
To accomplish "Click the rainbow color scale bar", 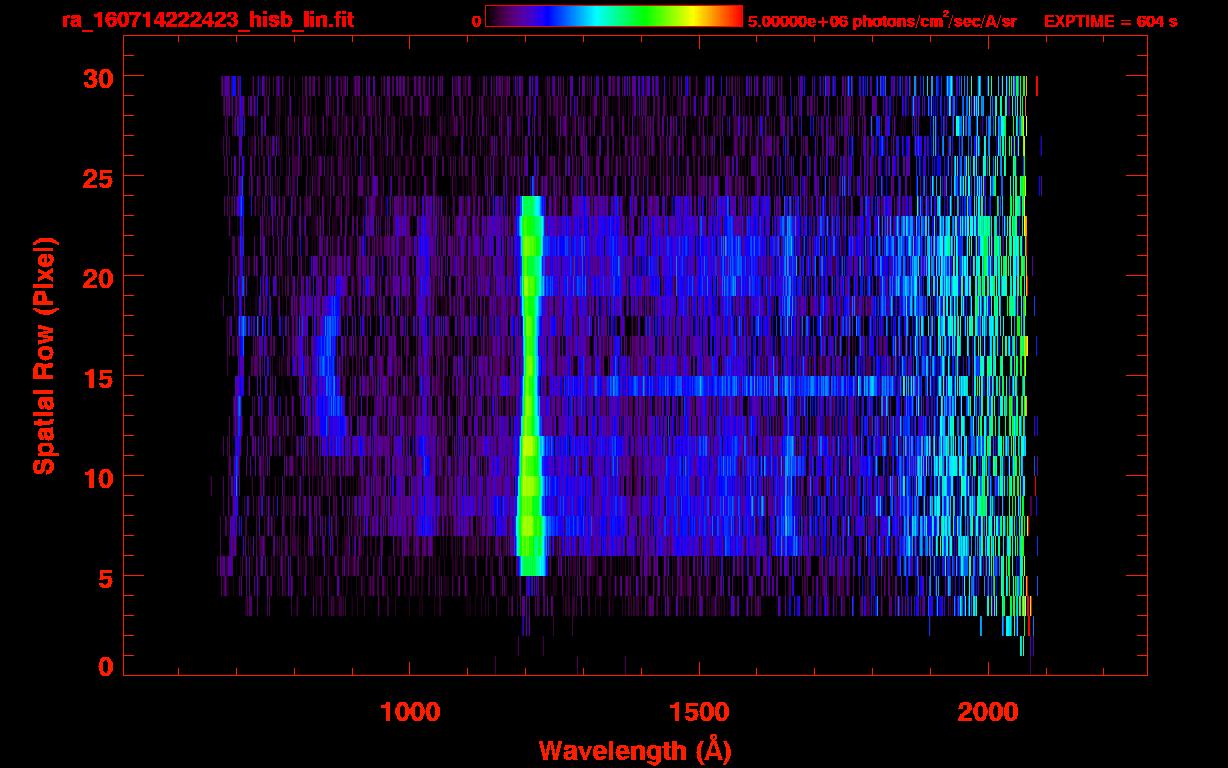I will [613, 17].
